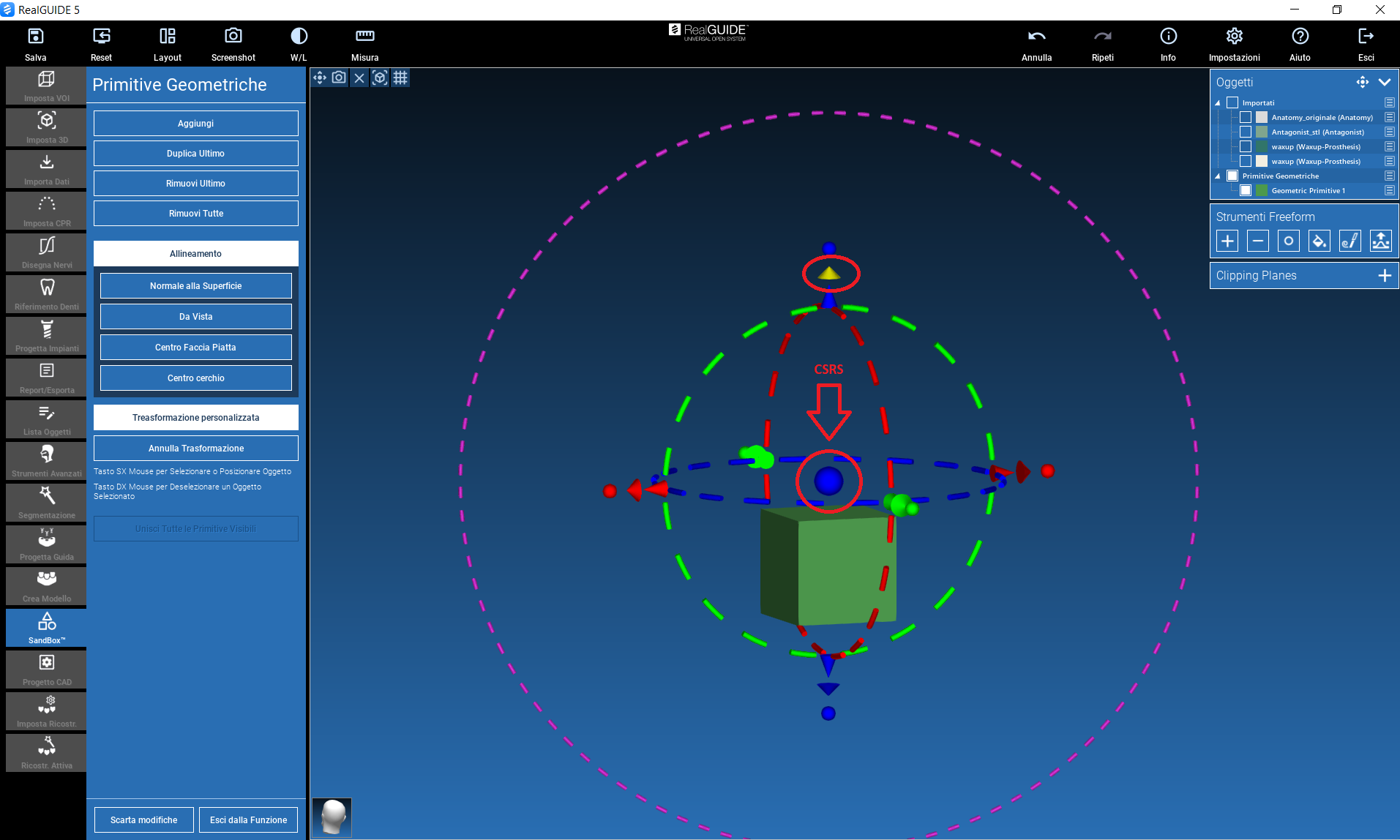Click the grid icon in viewport toolbar

[x=400, y=78]
